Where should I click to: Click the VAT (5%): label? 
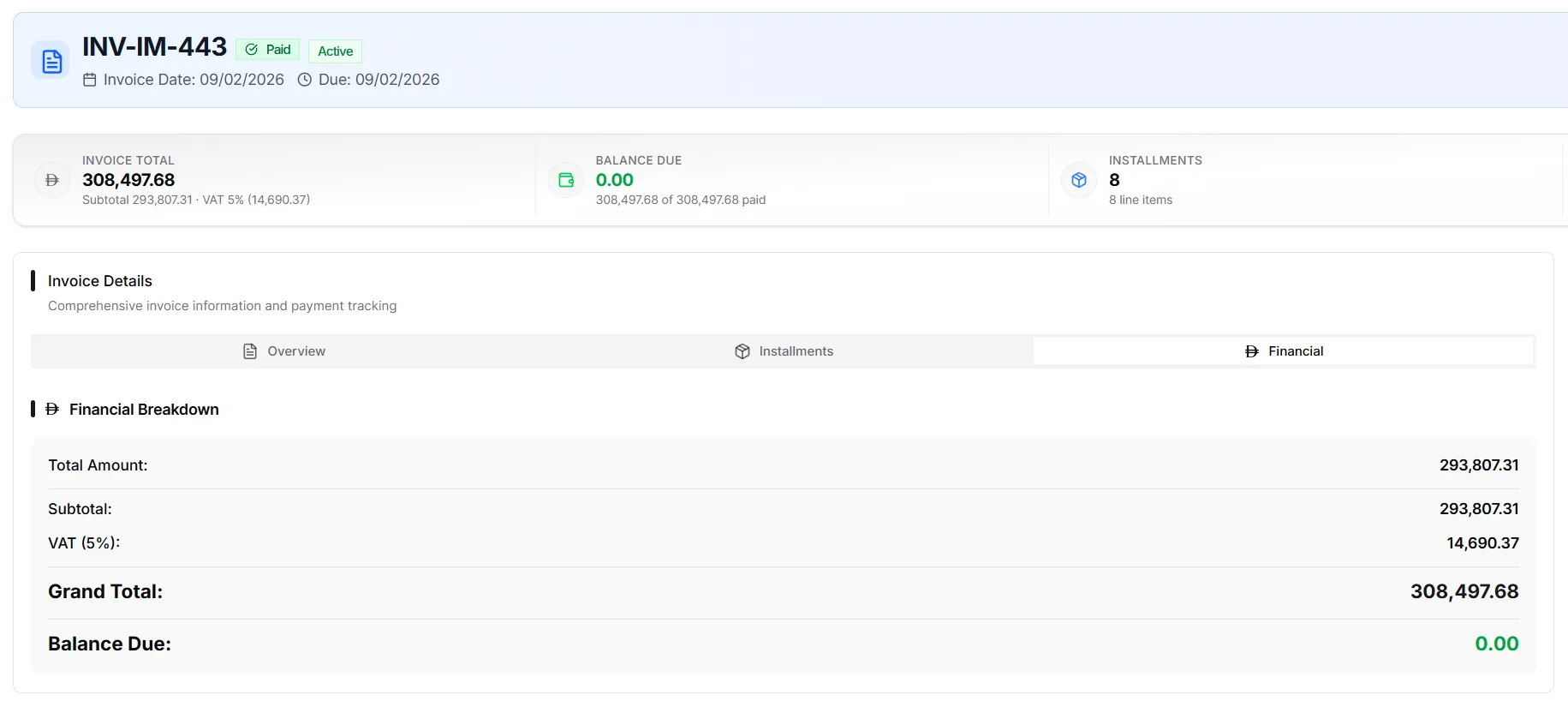(x=84, y=543)
